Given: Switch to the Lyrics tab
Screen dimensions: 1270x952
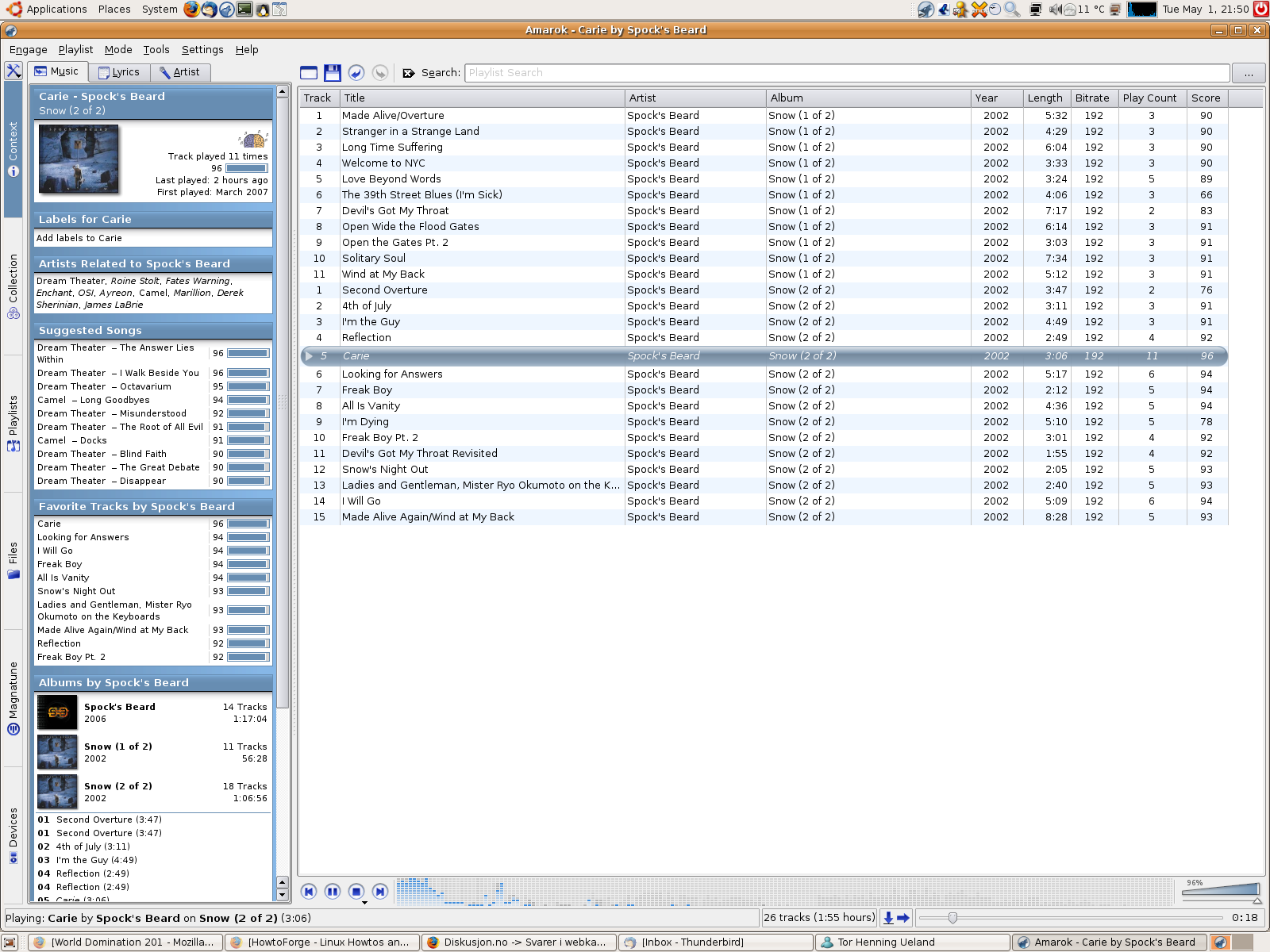Looking at the screenshot, I should (x=119, y=72).
